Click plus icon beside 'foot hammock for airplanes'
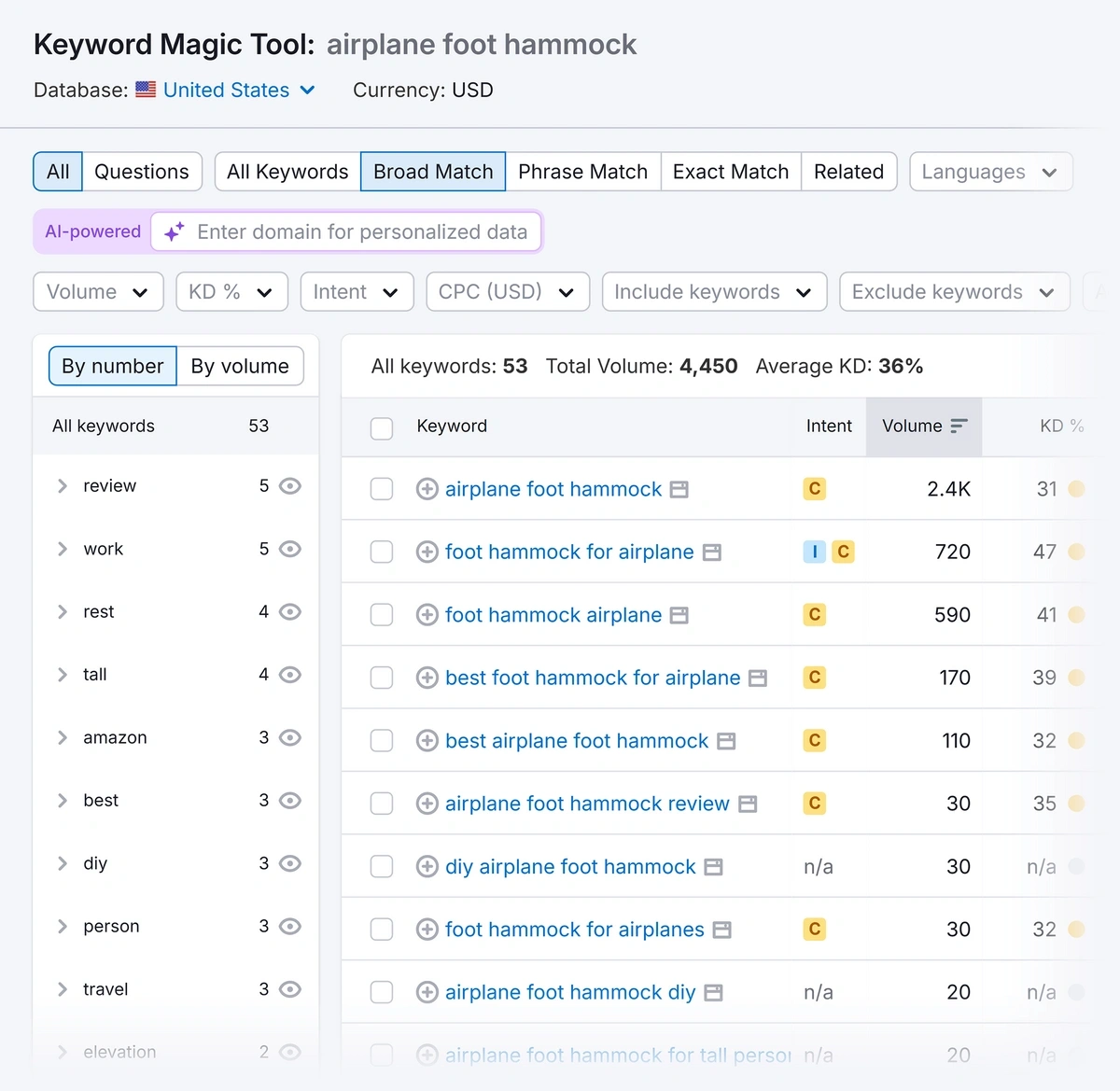1120x1091 pixels. (427, 930)
